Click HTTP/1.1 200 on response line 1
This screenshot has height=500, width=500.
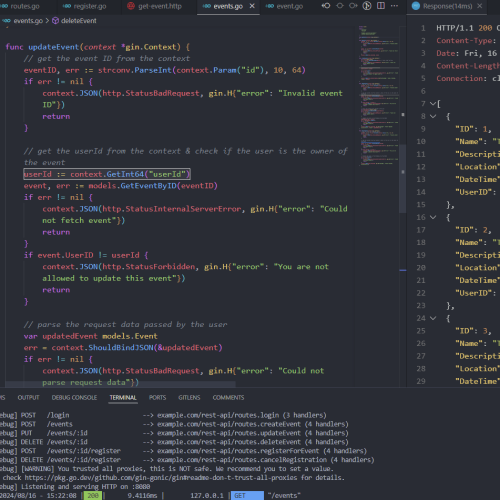click(464, 28)
